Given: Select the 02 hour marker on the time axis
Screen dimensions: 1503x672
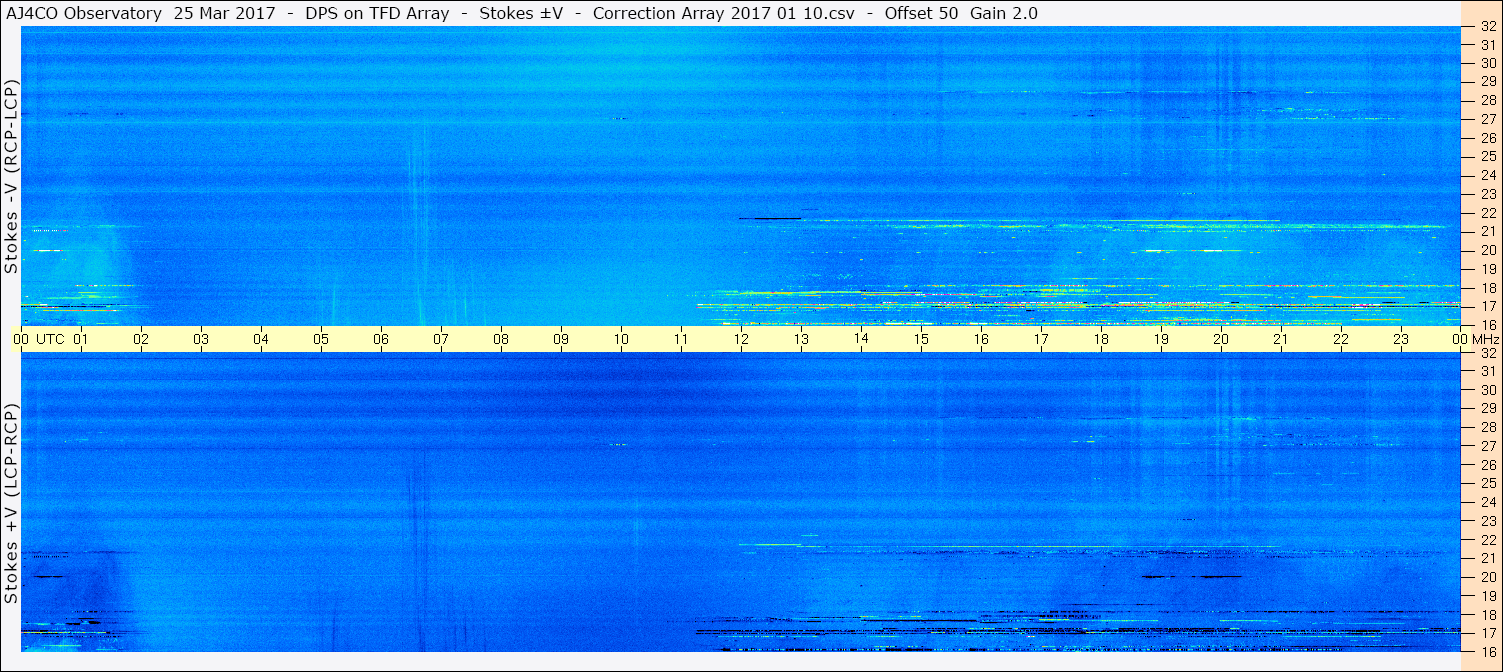Looking at the screenshot, I should 141,339.
